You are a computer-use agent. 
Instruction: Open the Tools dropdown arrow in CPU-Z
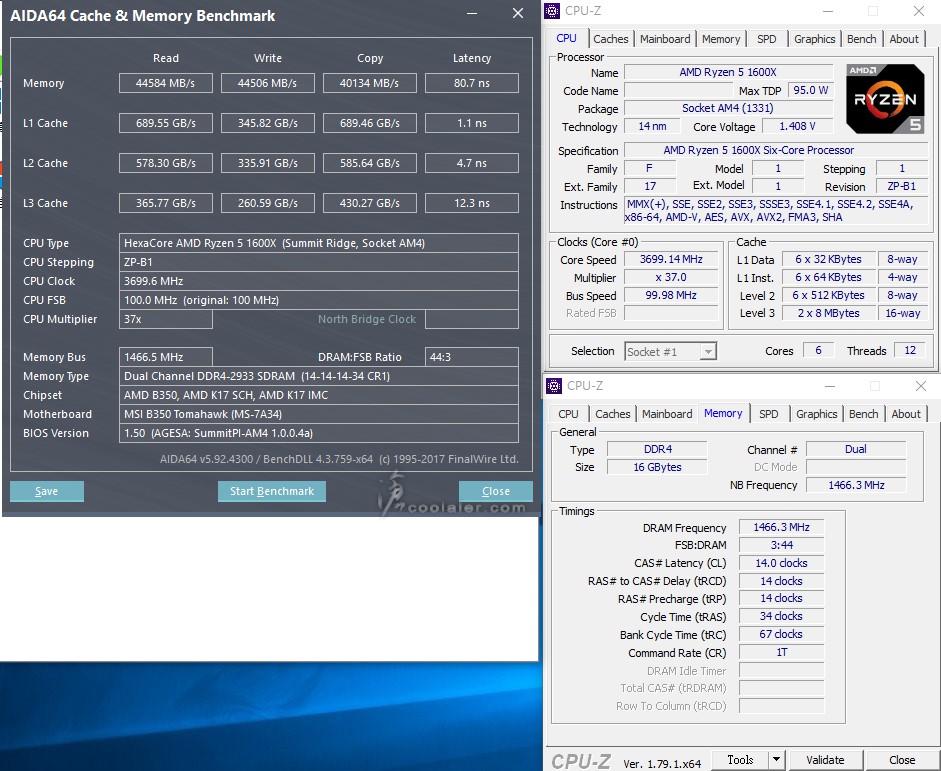point(777,760)
